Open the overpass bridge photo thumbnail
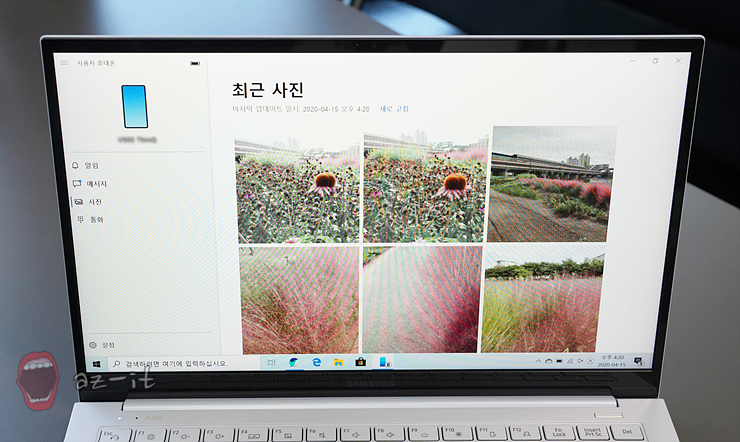 (x=552, y=184)
